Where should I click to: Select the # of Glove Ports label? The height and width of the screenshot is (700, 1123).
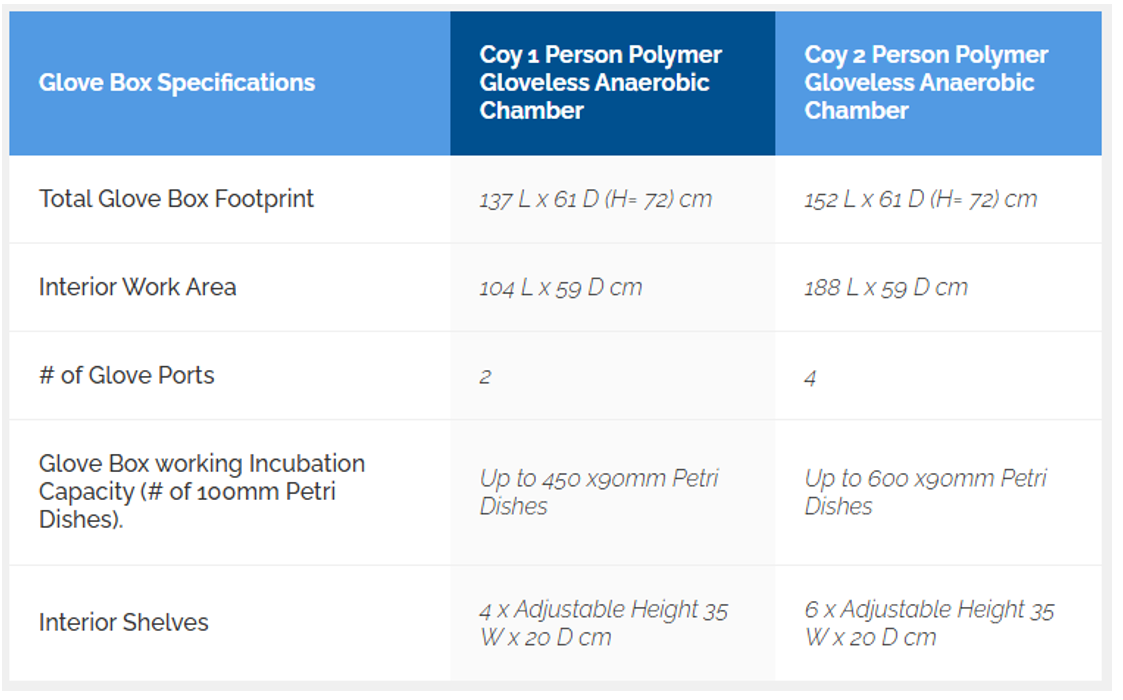coord(127,375)
